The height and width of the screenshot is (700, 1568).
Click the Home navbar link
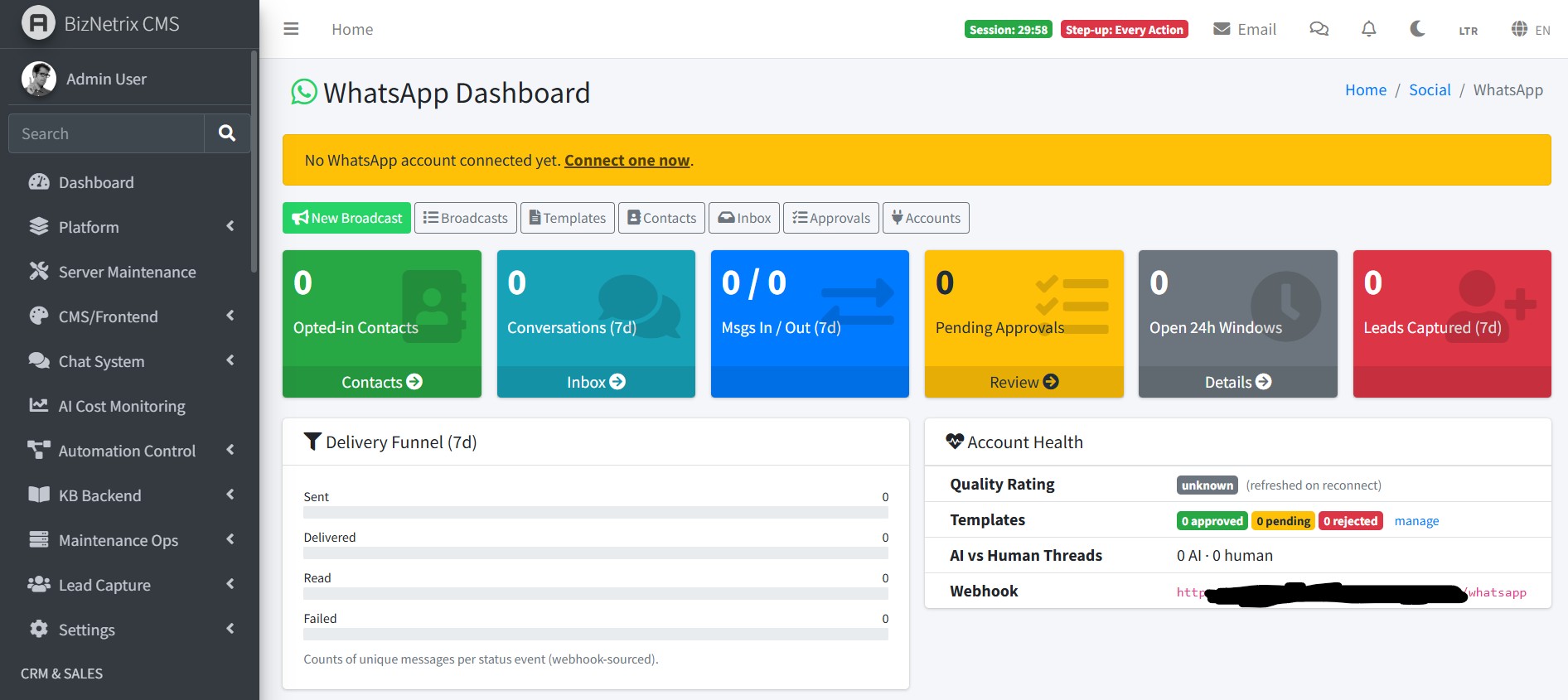(352, 29)
